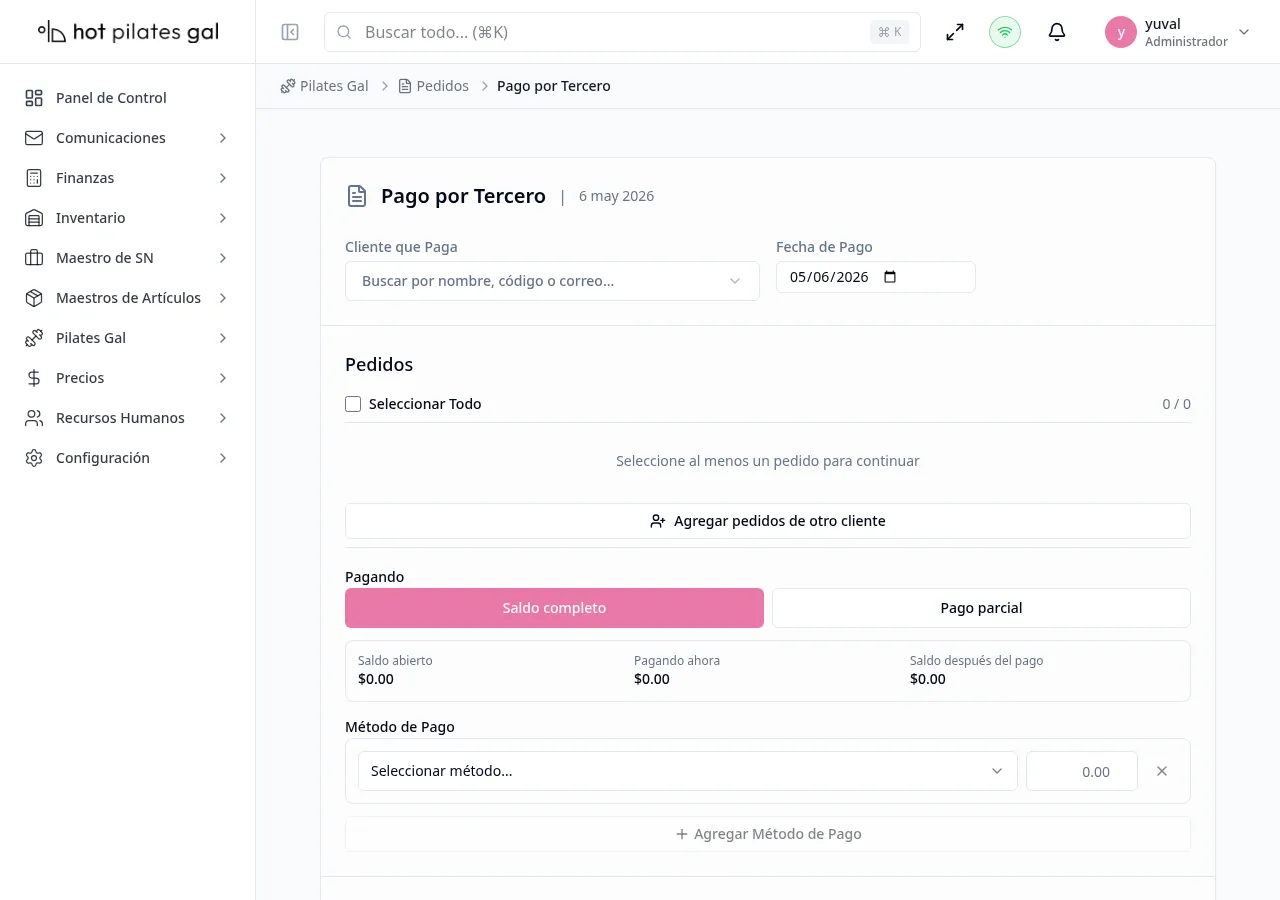The height and width of the screenshot is (900, 1280).
Task: Click the Fecha de Pago date field
Action: 876,277
